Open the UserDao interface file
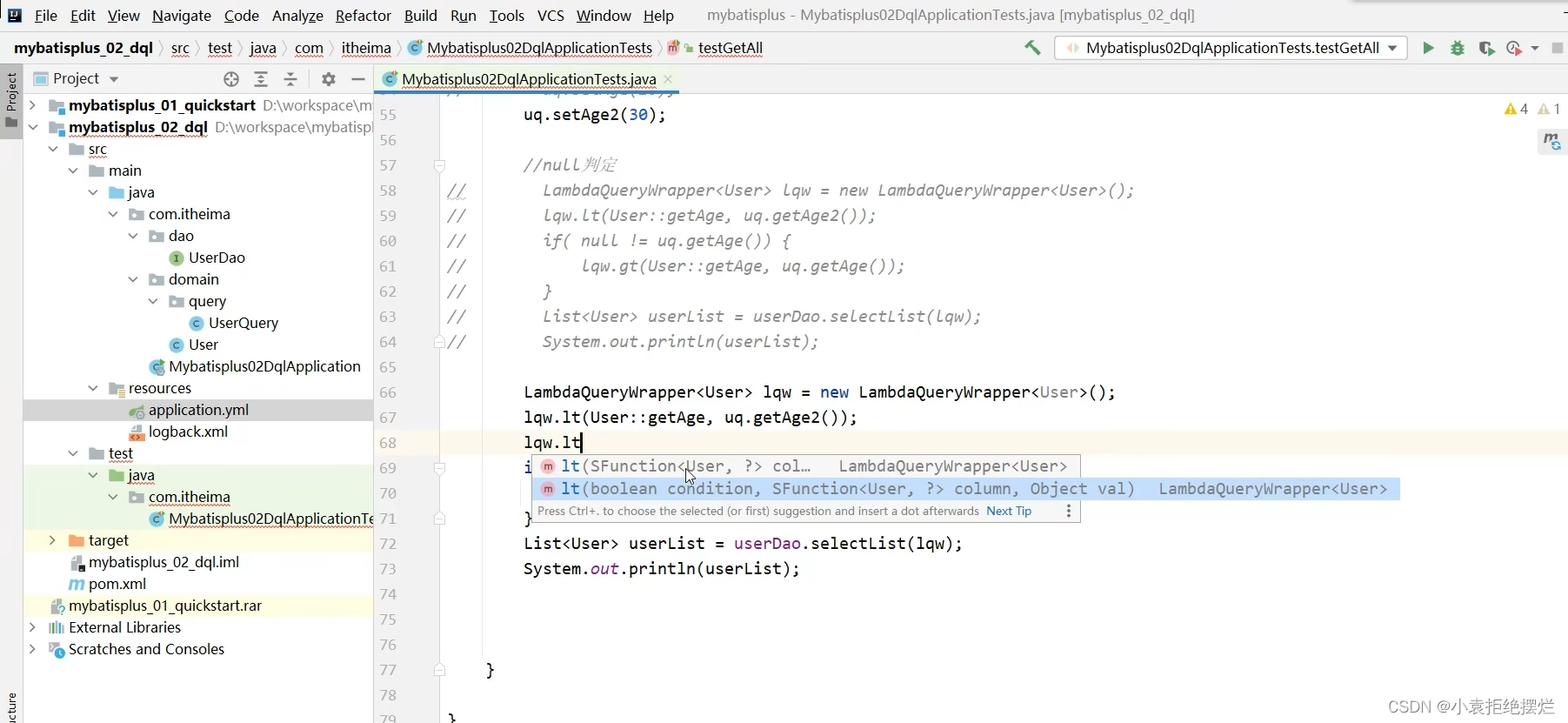The image size is (1568, 723). (217, 258)
